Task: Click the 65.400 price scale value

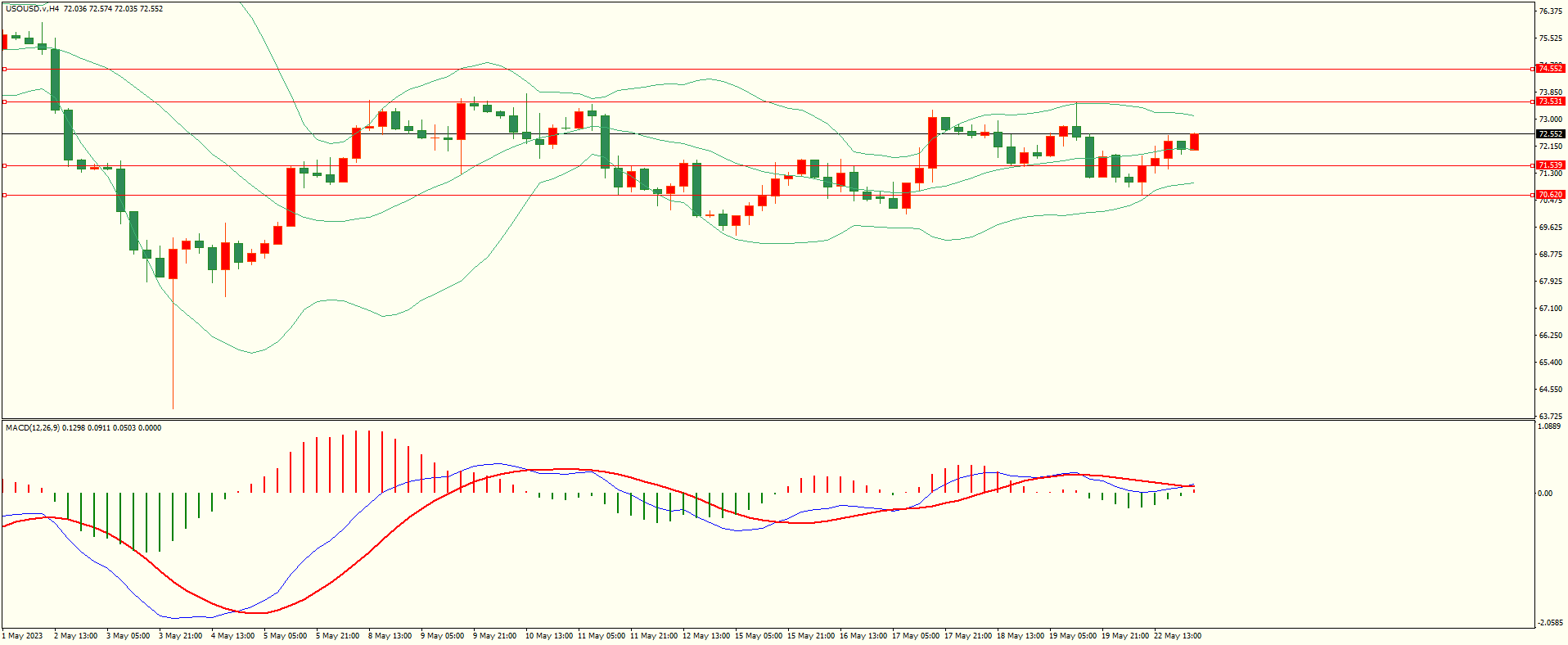Action: click(1550, 363)
